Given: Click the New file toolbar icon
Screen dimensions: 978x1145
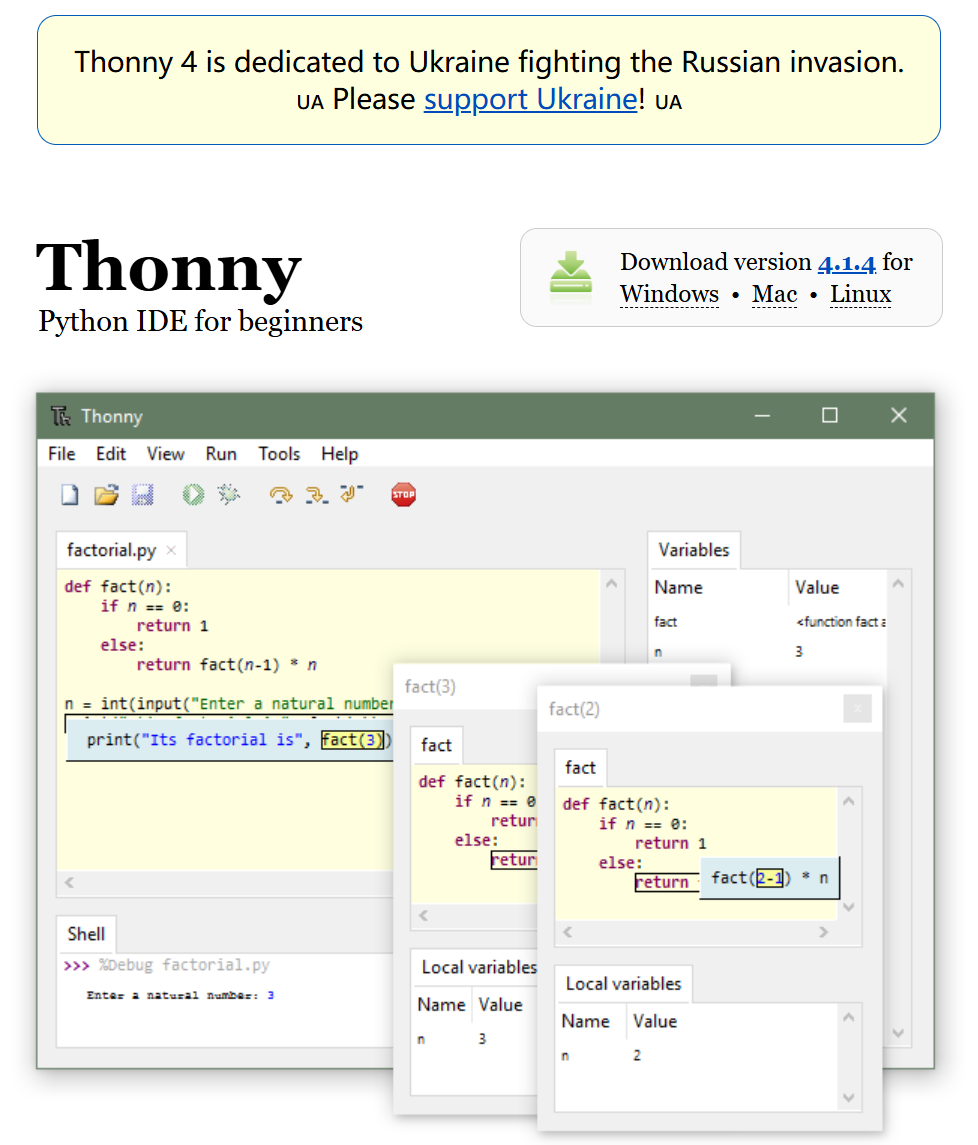Looking at the screenshot, I should pos(69,495).
